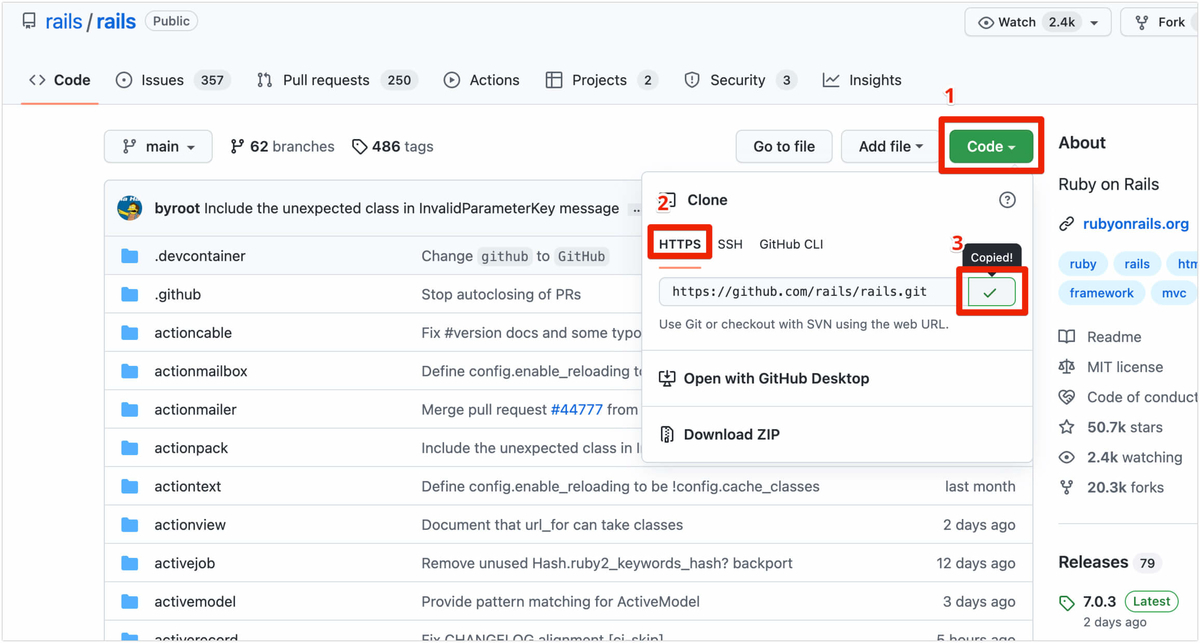Click the Open with GitHub Desktop icon
Screen dimensions: 1200x643
click(667, 378)
